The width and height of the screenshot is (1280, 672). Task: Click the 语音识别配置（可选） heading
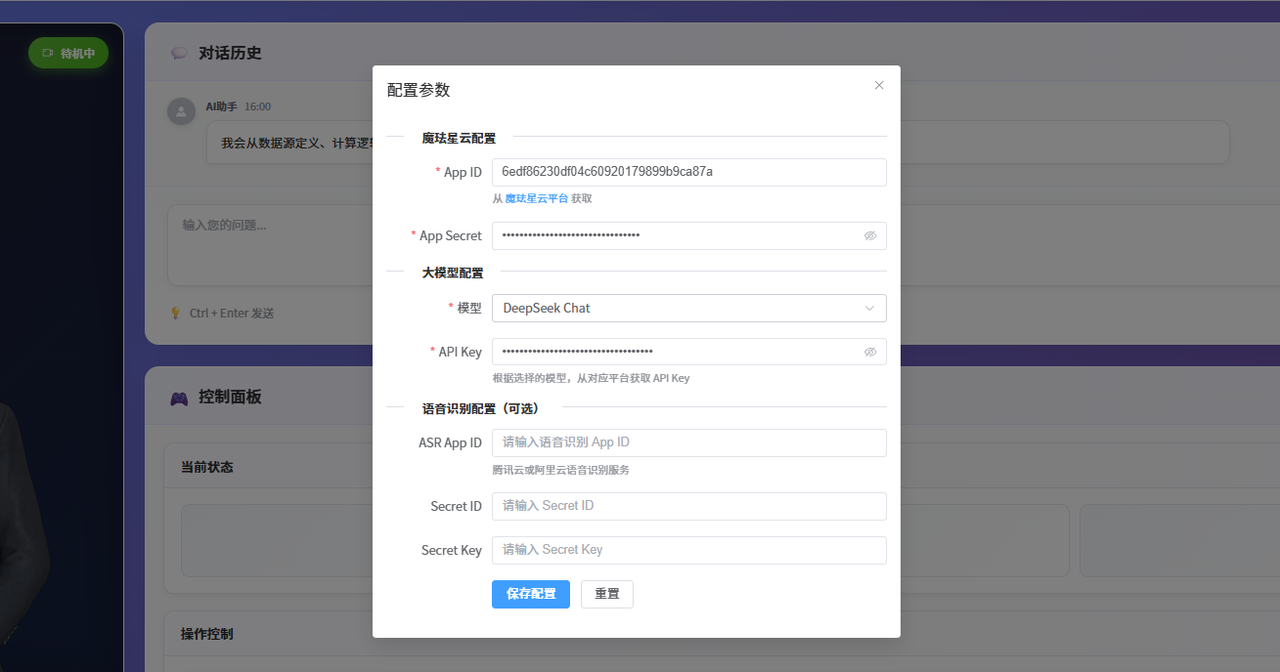(480, 408)
